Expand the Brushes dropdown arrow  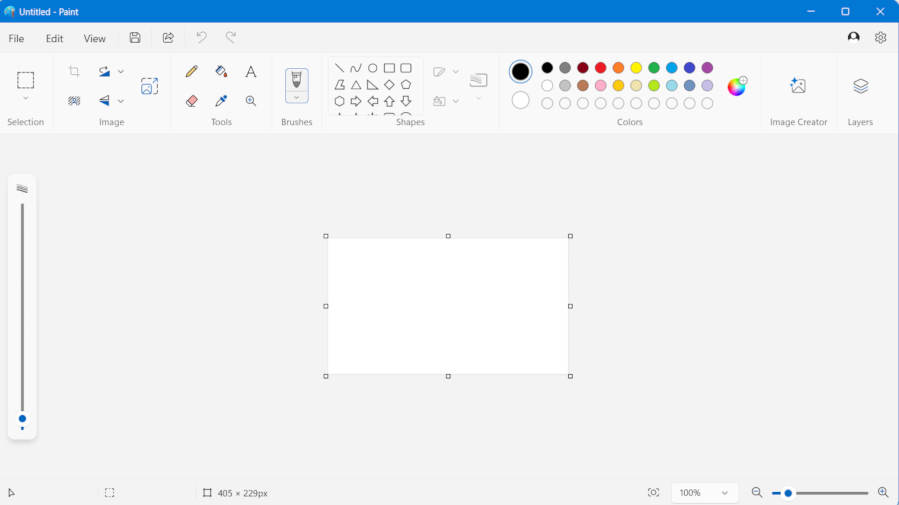point(296,97)
